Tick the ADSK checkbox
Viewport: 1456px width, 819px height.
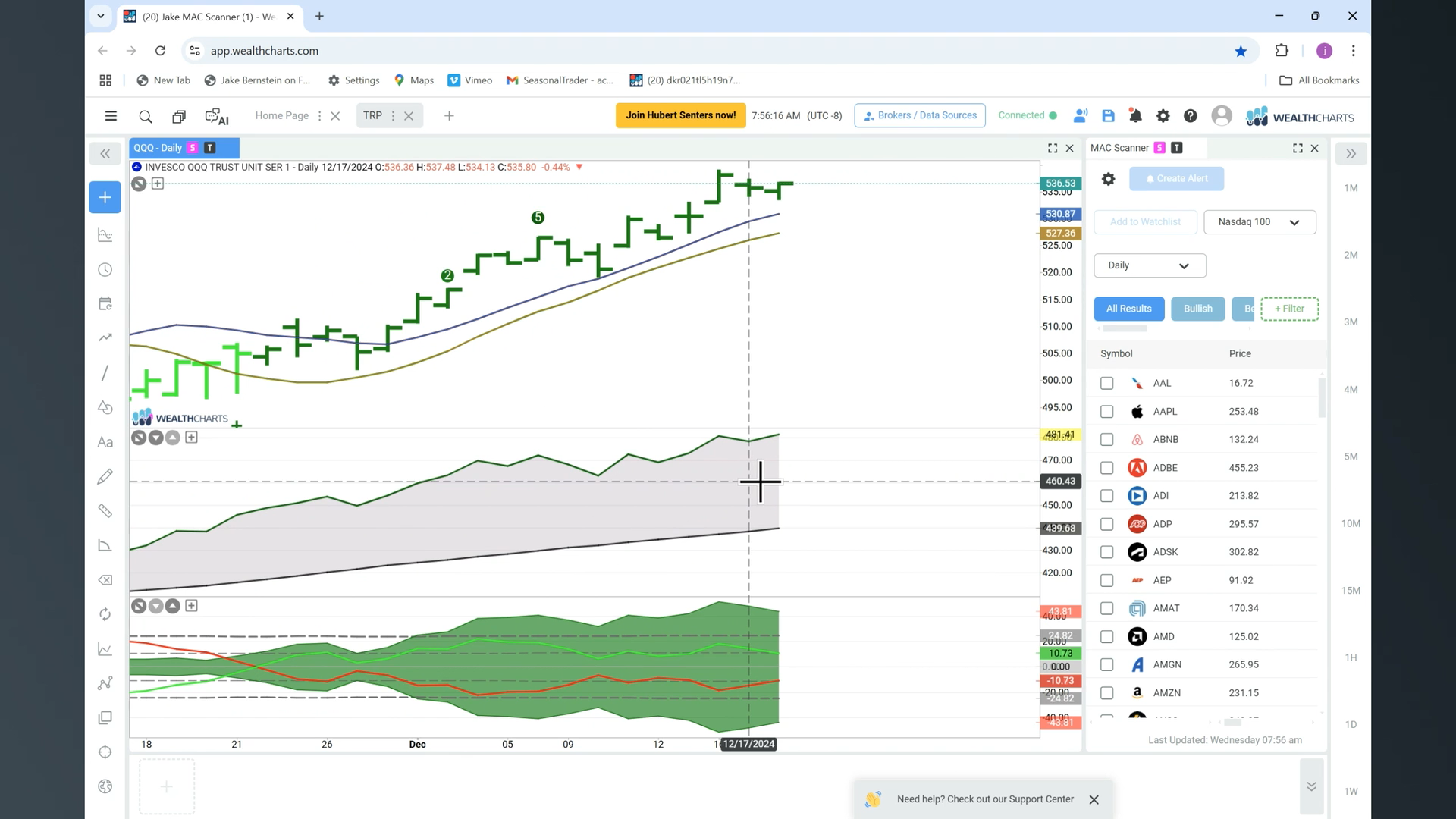1107,552
